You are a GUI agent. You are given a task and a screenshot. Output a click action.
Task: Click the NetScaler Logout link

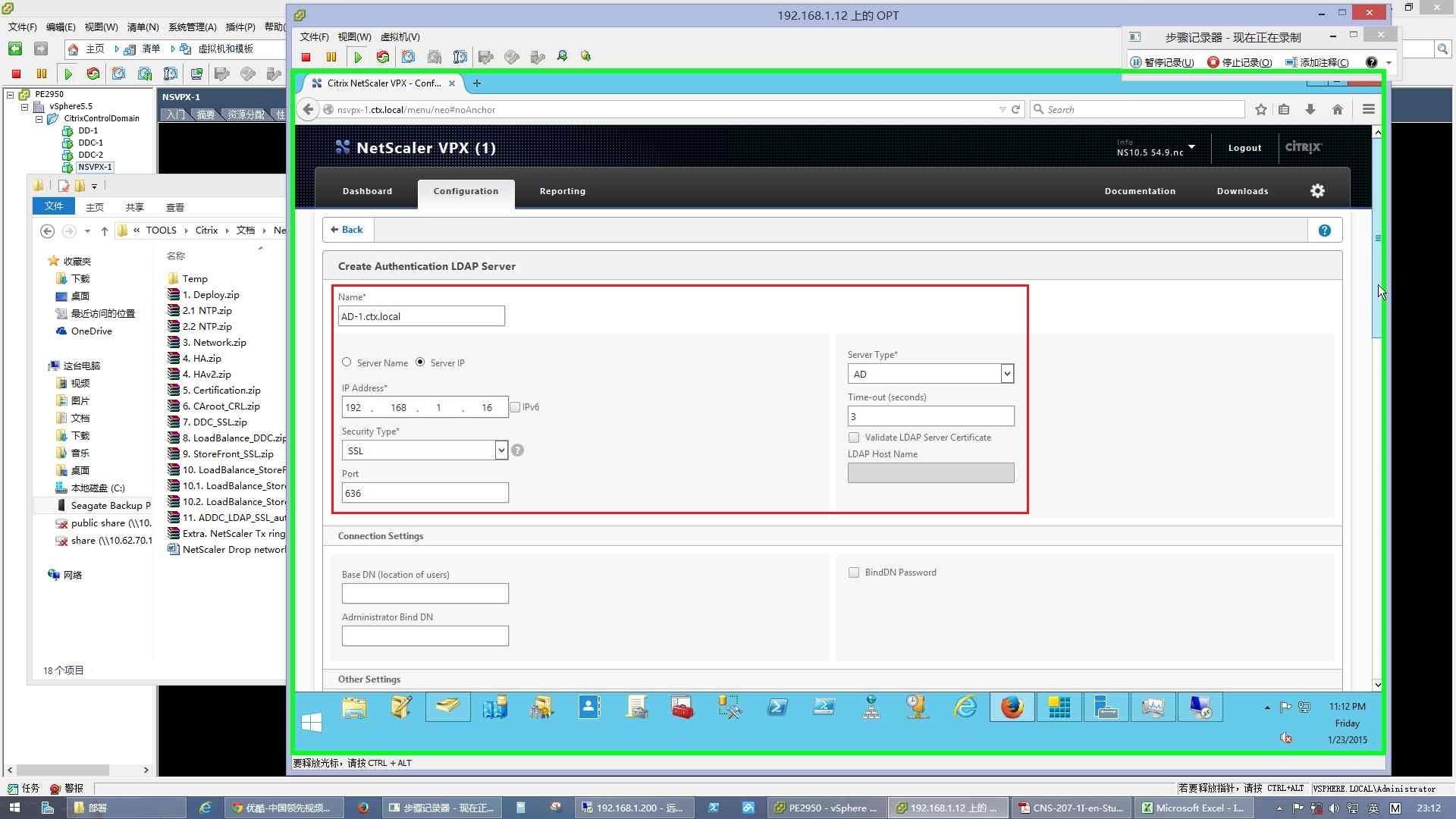click(x=1244, y=148)
